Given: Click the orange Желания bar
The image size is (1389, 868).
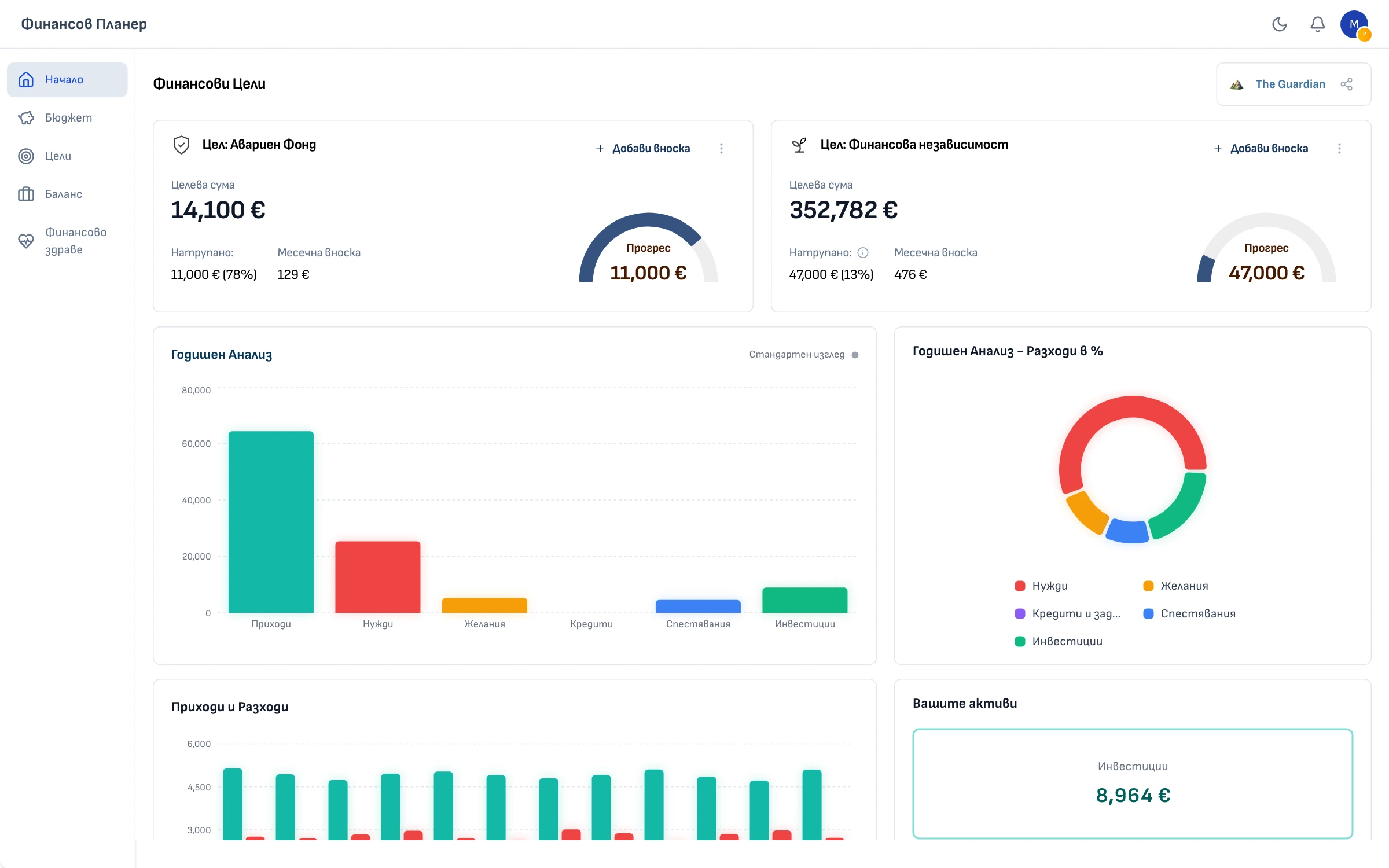Looking at the screenshot, I should [x=484, y=605].
